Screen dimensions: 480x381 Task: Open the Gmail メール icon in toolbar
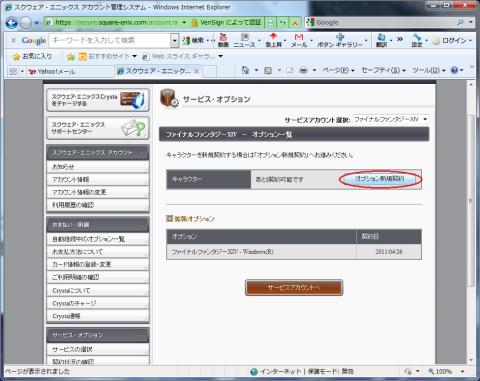pos(299,40)
